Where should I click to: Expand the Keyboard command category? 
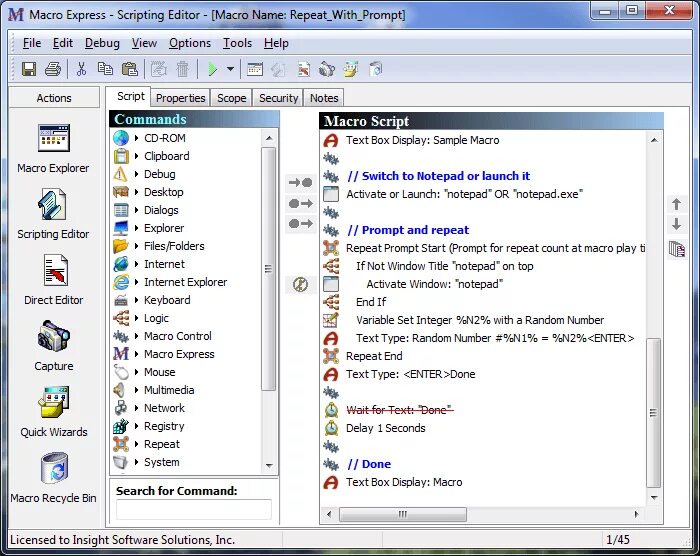tap(137, 300)
